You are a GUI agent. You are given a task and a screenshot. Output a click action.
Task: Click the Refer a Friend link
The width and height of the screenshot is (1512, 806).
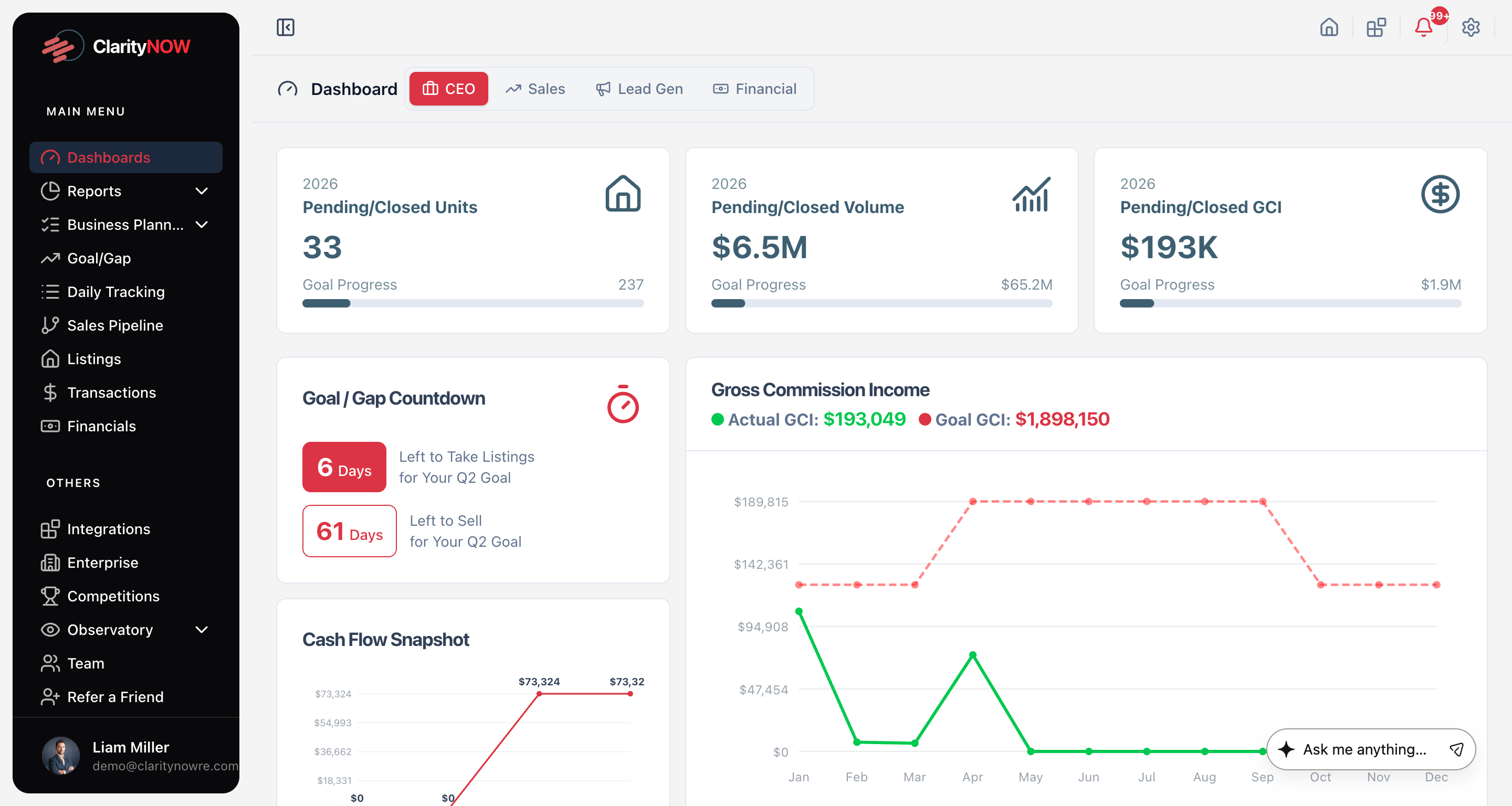point(115,697)
